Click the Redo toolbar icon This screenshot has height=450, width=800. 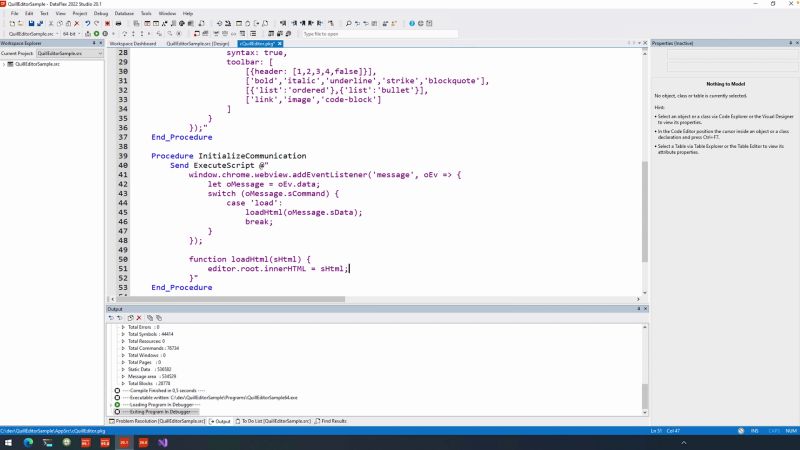[x=96, y=23]
